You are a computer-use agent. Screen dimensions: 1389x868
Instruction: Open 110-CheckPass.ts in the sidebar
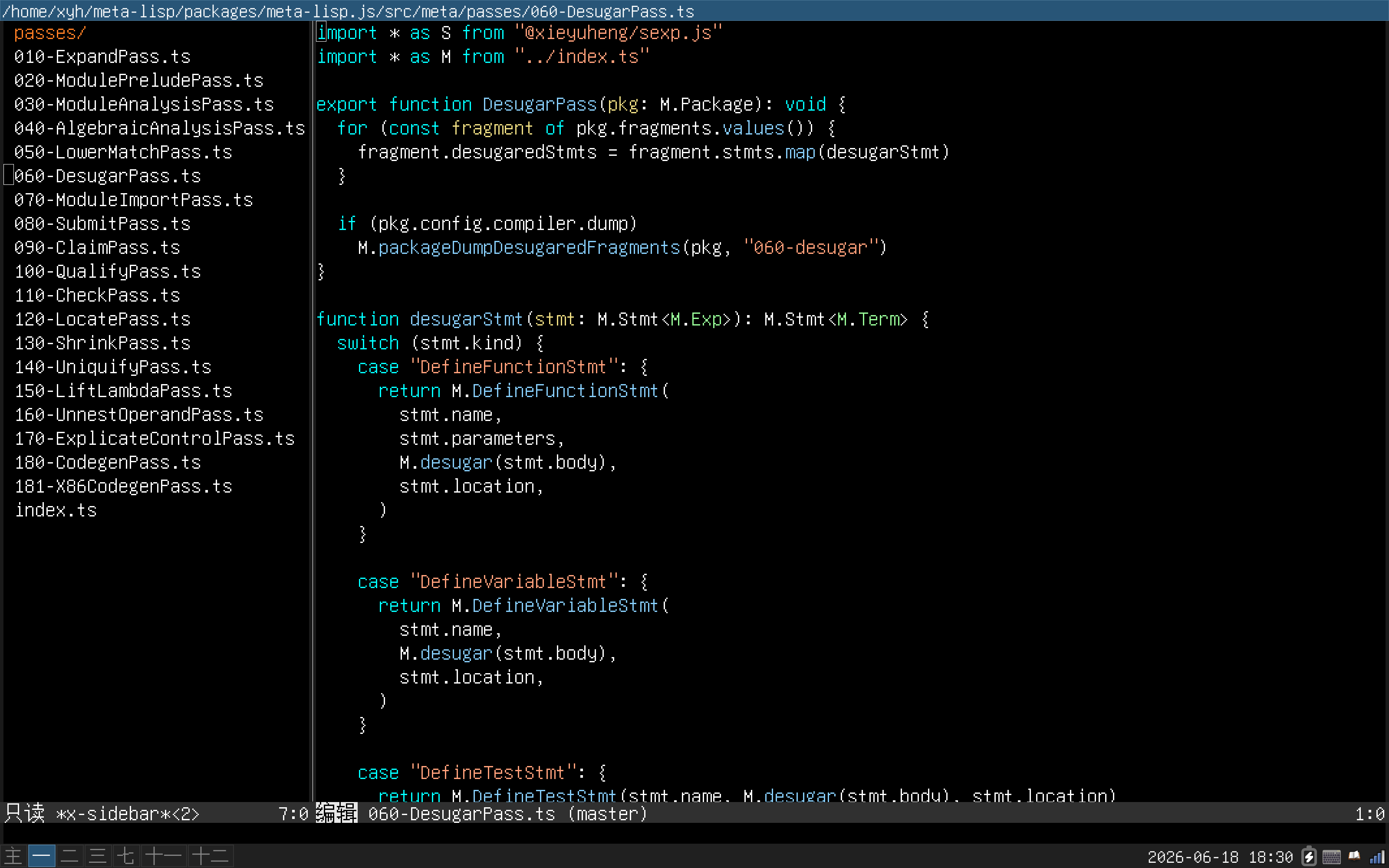pos(97,295)
